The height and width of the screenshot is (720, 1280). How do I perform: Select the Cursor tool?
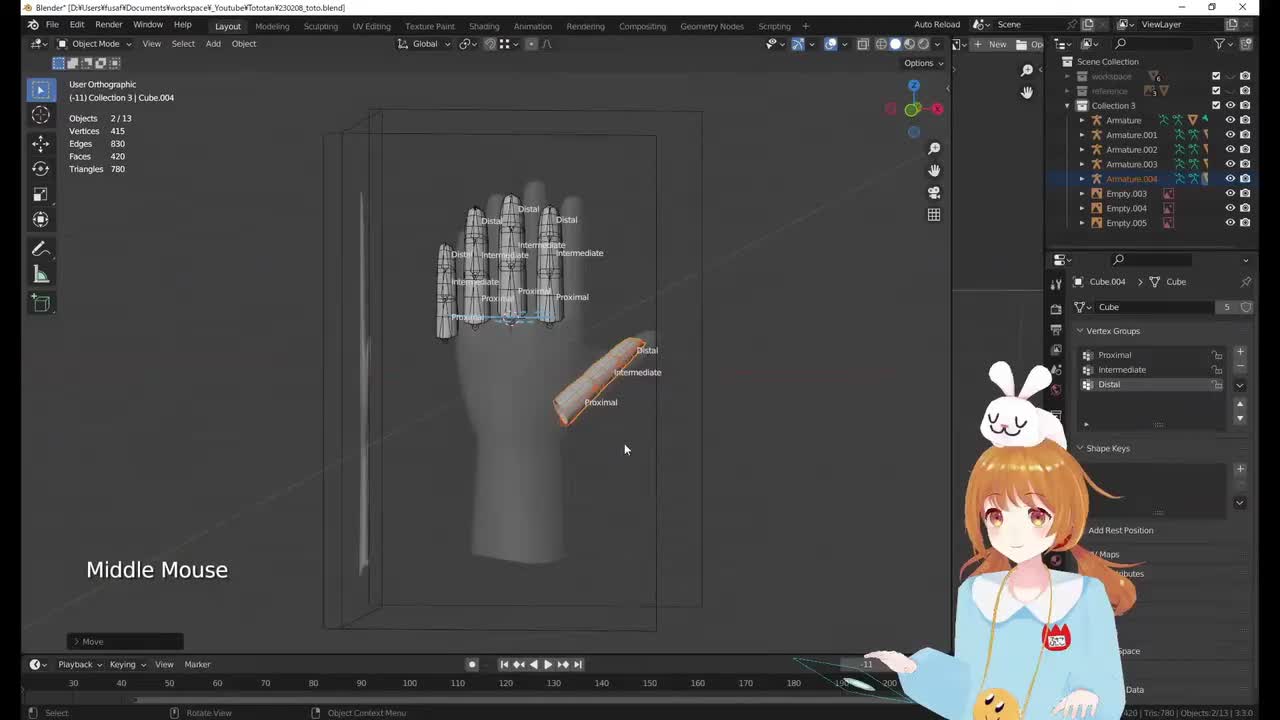click(x=41, y=115)
